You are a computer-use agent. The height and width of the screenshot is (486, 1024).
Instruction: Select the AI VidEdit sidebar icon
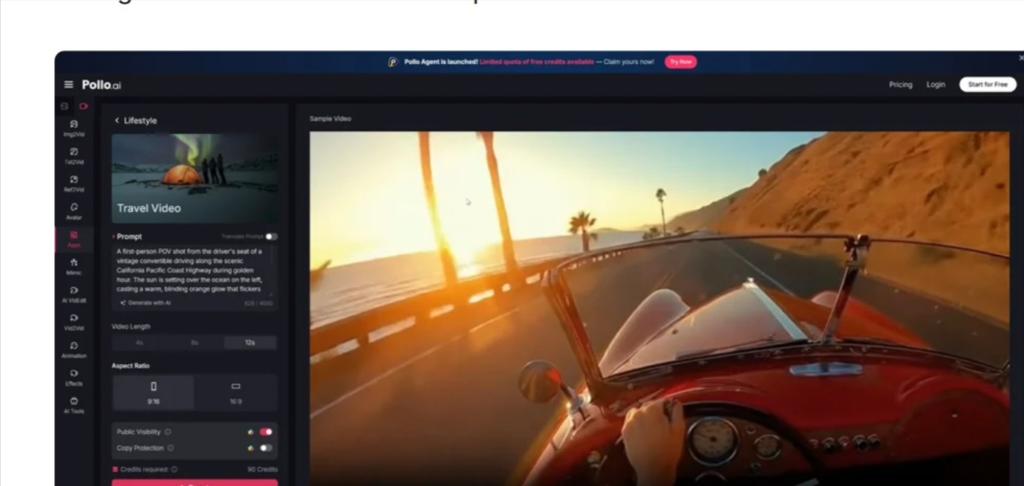74,294
